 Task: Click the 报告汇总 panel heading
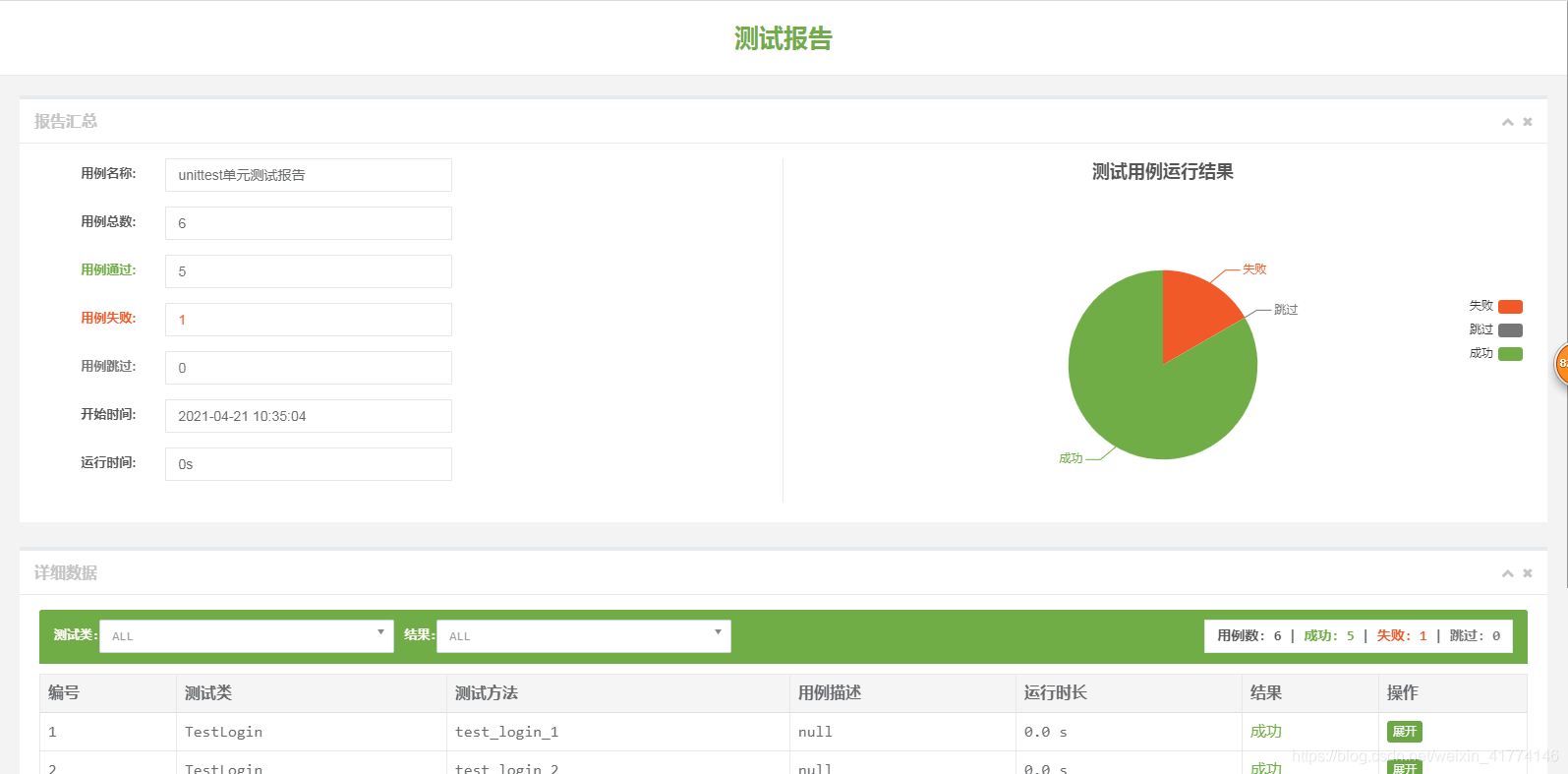coord(66,121)
